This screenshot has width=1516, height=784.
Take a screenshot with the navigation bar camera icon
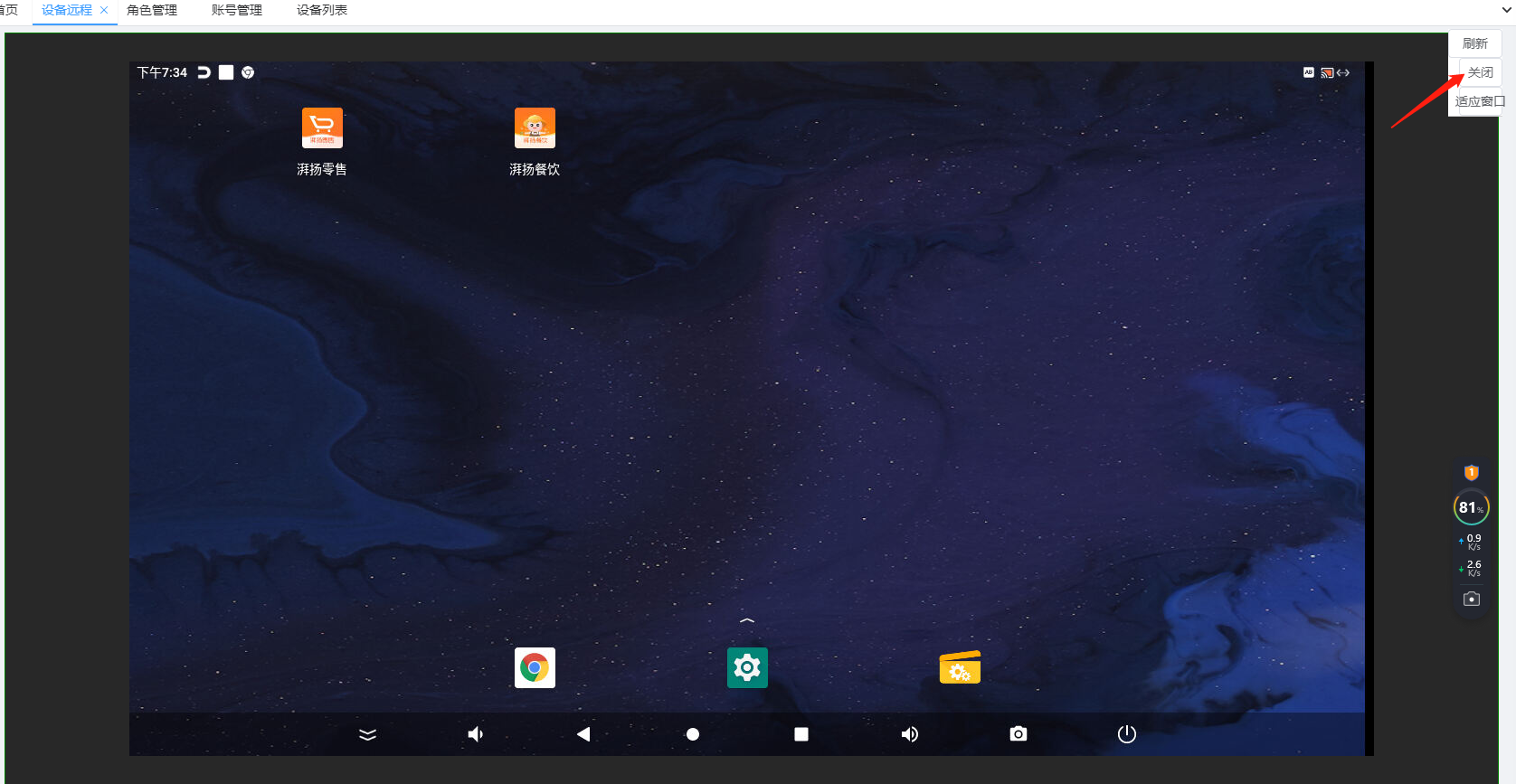(x=1019, y=733)
